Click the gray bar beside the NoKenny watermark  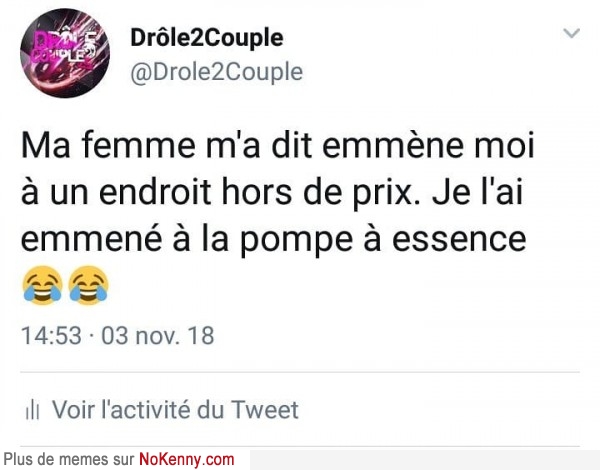tap(425, 460)
